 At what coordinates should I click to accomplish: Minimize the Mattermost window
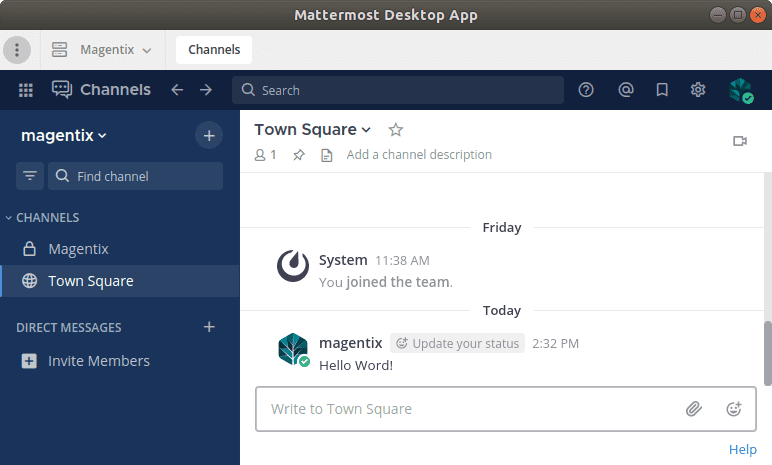[x=717, y=15]
